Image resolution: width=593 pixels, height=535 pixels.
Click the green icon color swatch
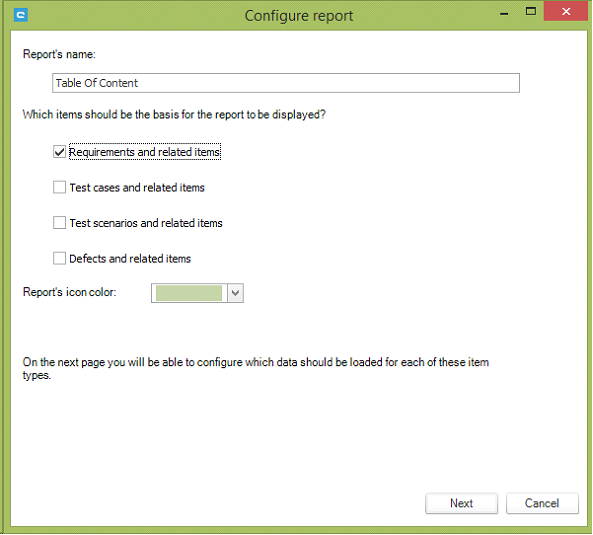(189, 293)
